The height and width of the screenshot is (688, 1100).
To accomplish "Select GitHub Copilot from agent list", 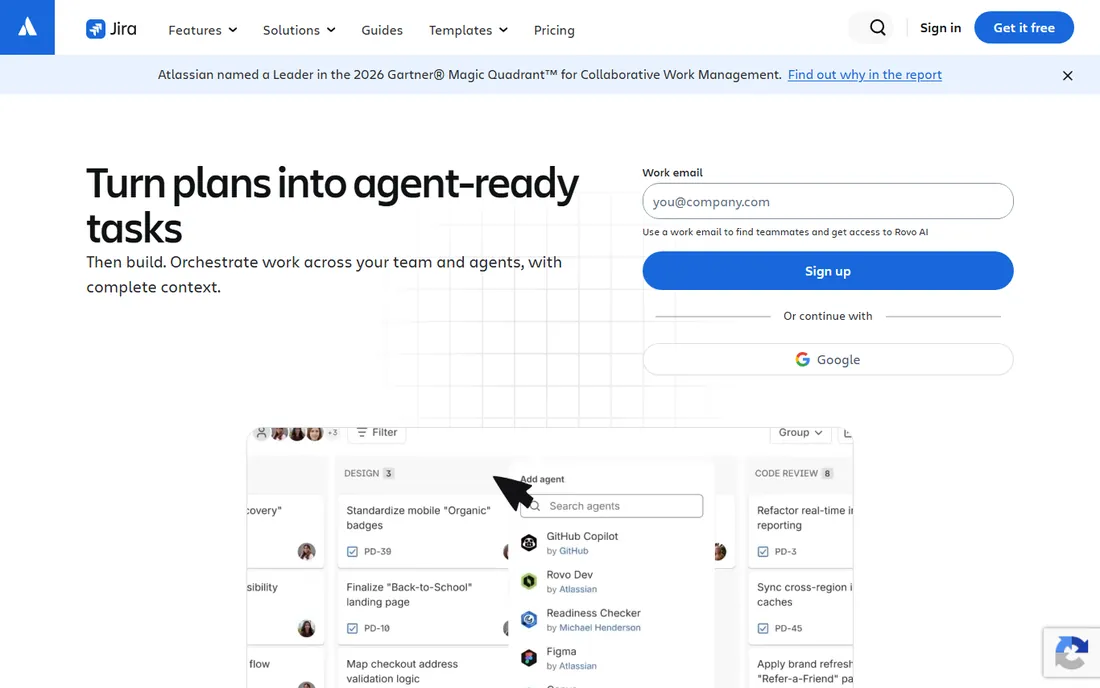I will pos(612,543).
